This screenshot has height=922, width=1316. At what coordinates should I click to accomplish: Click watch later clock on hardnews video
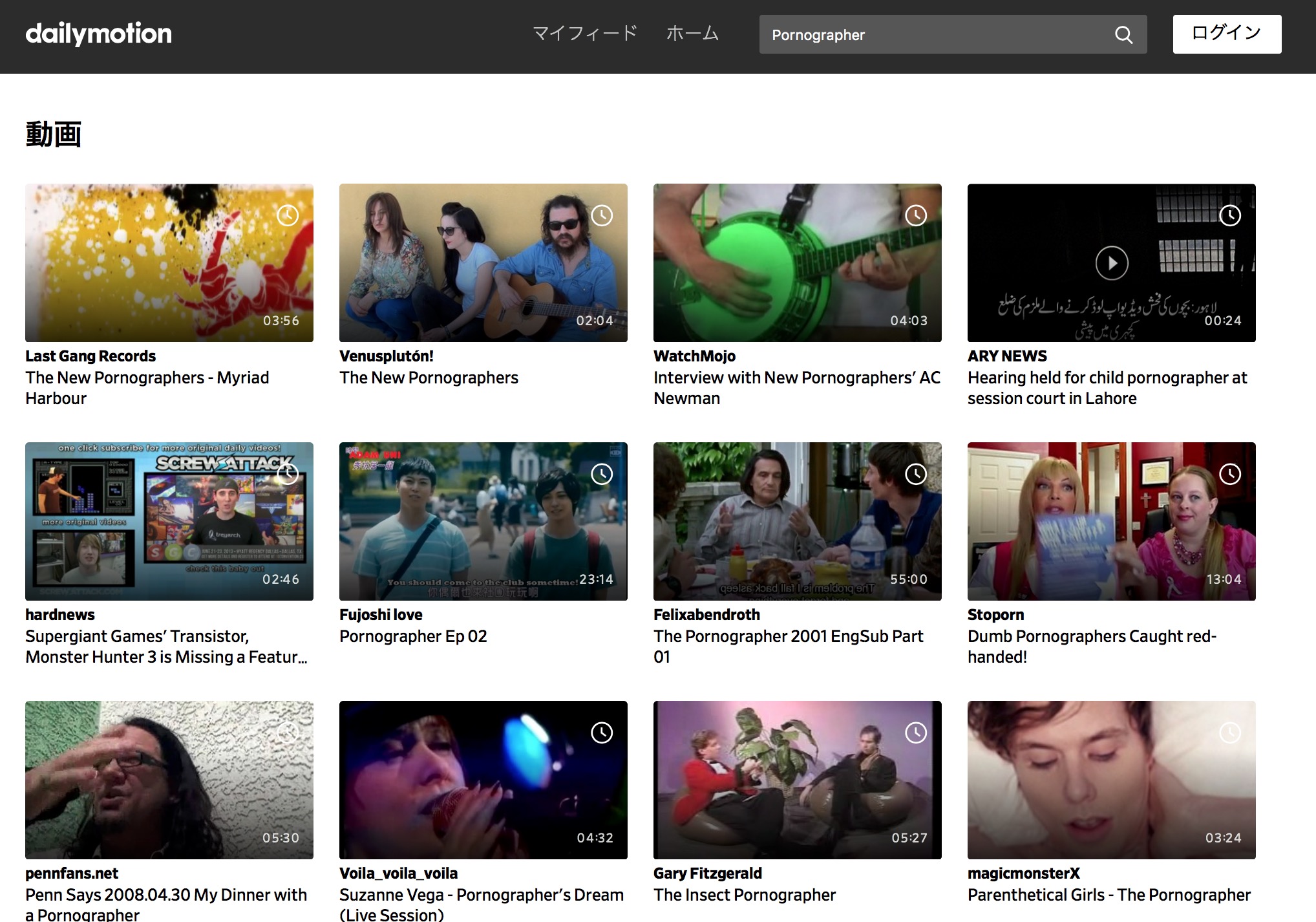[x=288, y=474]
